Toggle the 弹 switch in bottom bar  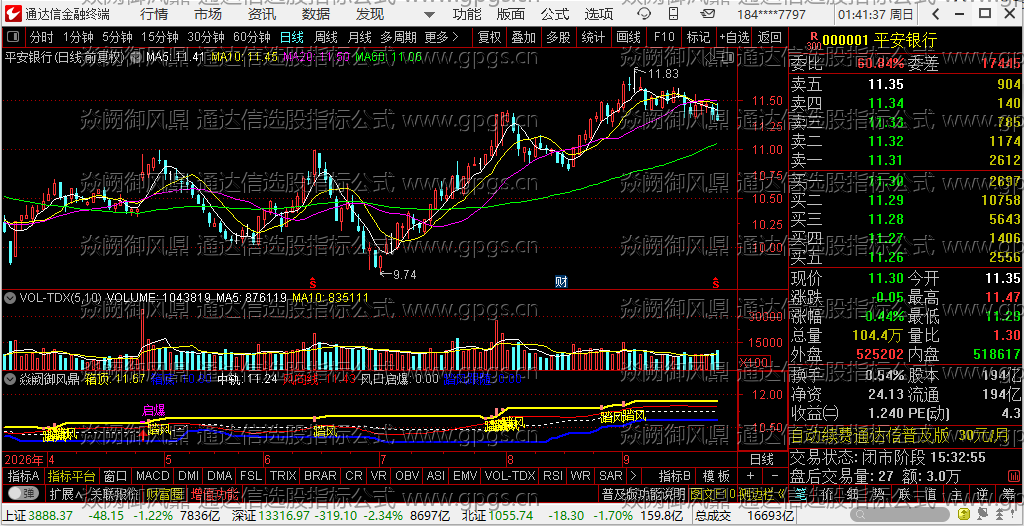tap(23, 493)
